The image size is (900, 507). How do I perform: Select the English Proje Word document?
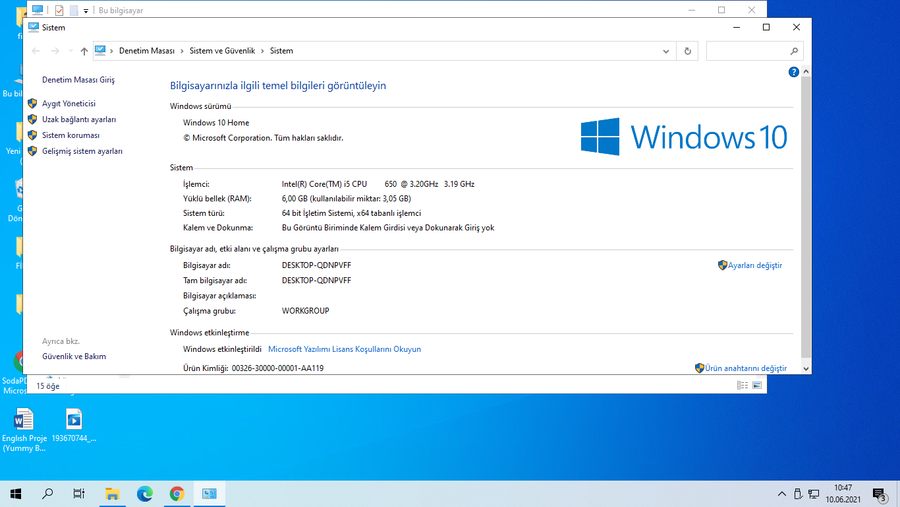point(24,429)
